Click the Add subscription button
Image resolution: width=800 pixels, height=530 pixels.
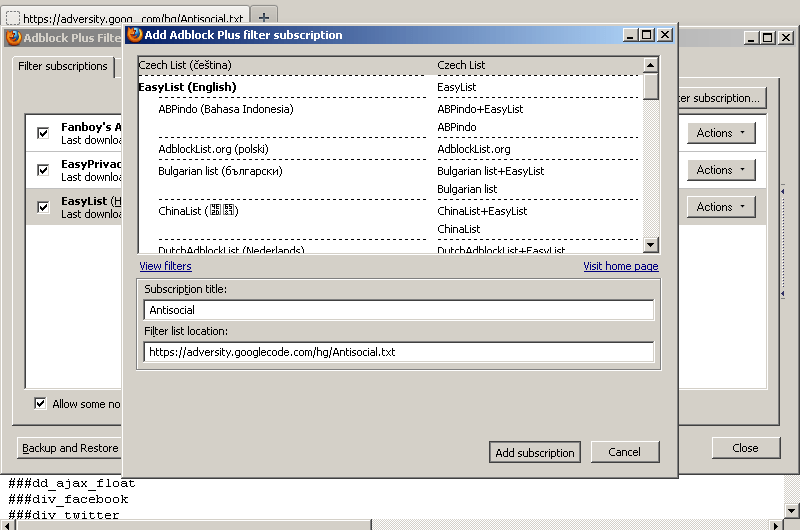pos(535,452)
